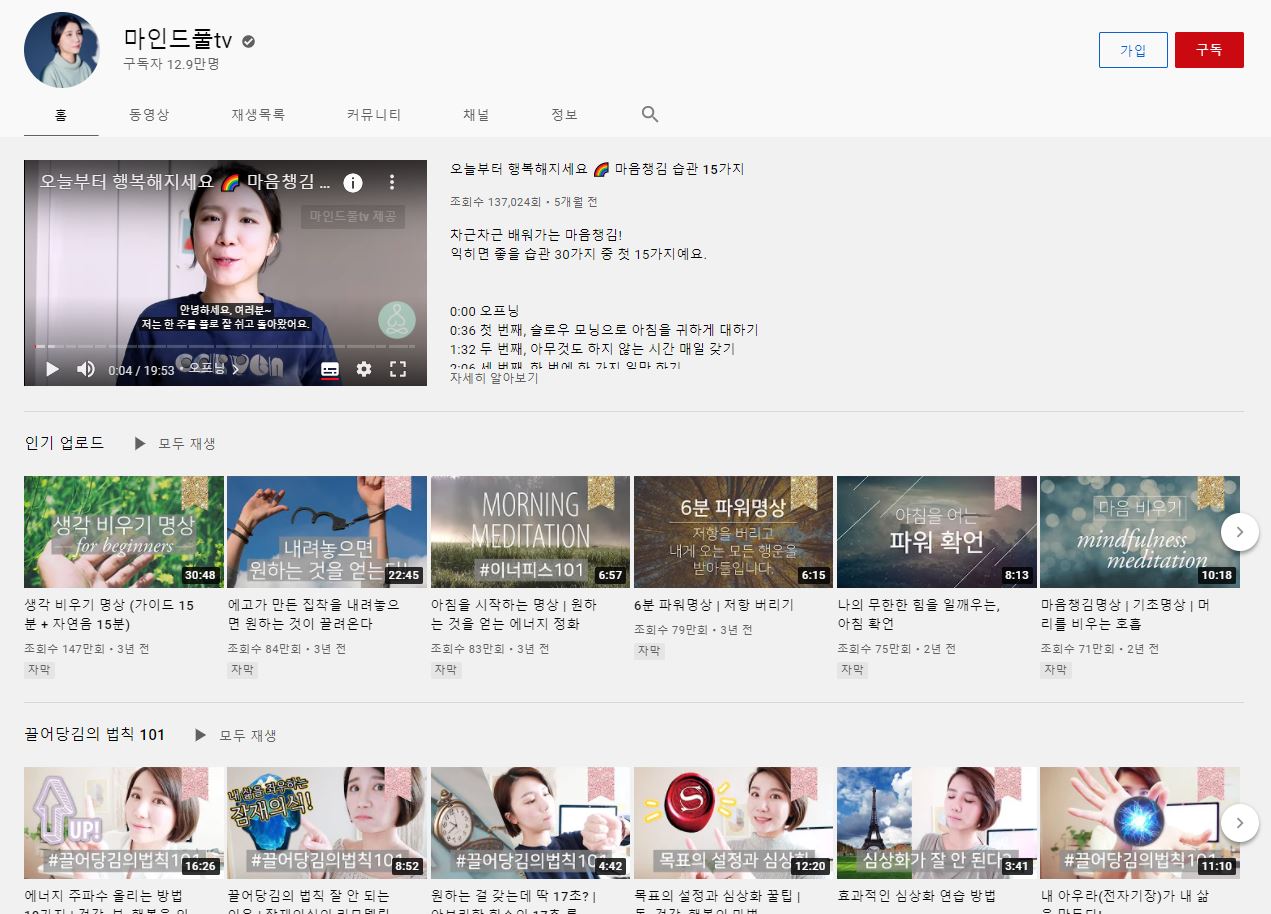This screenshot has height=914, width=1271.
Task: Click the red 구독 subscribe button
Action: point(1209,50)
